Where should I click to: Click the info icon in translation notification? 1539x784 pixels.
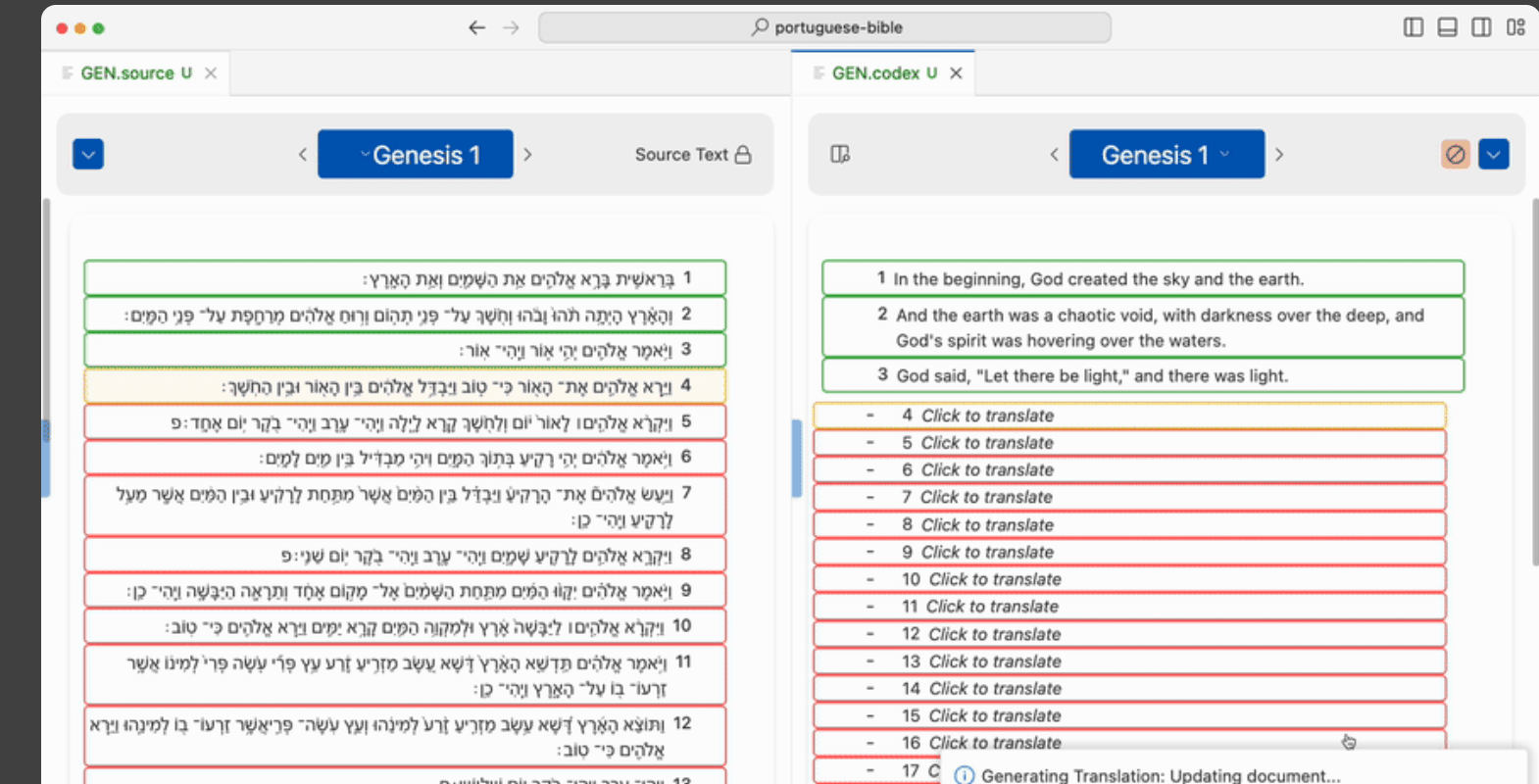tap(964, 775)
